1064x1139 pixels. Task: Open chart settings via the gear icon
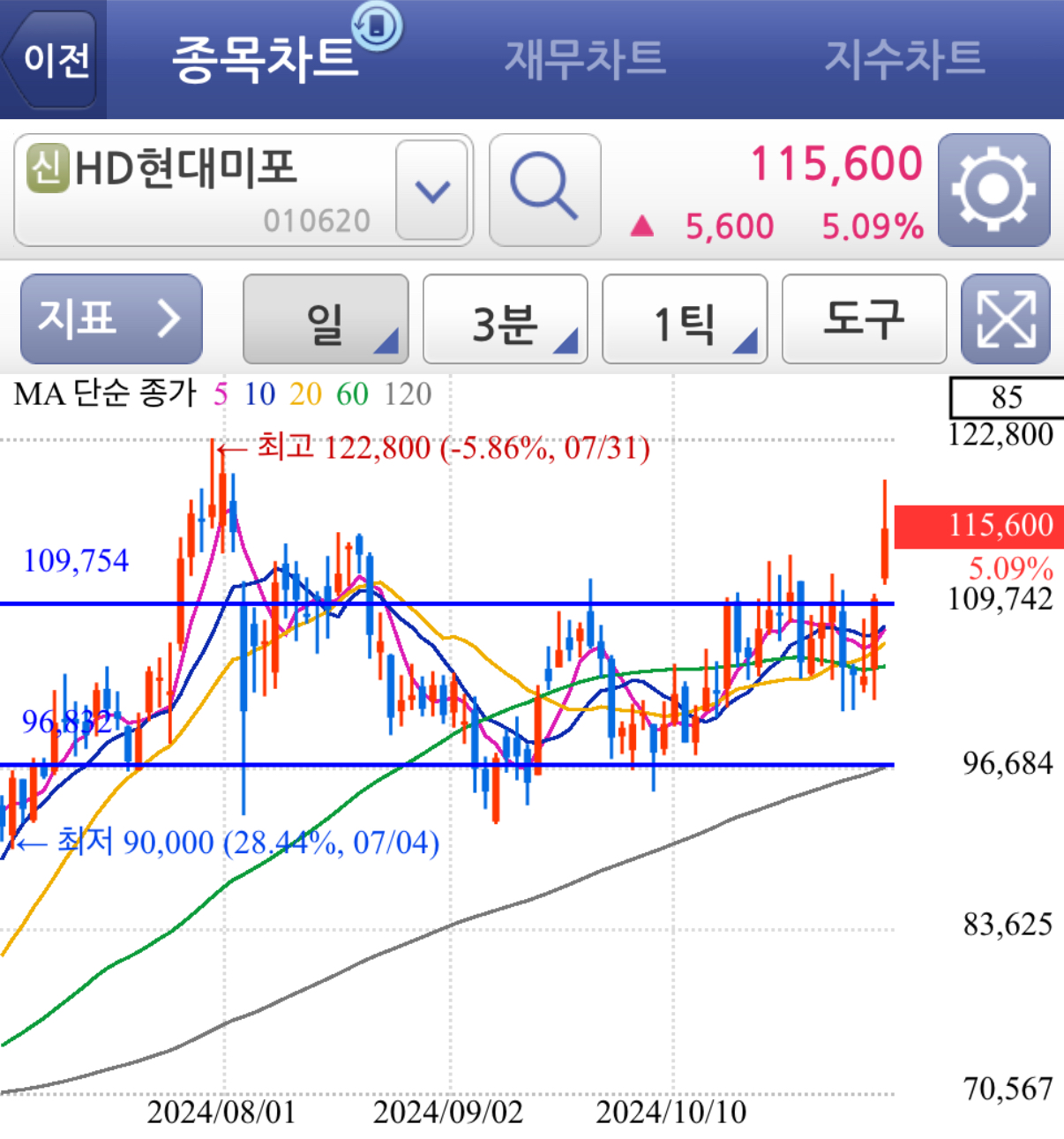pos(995,187)
